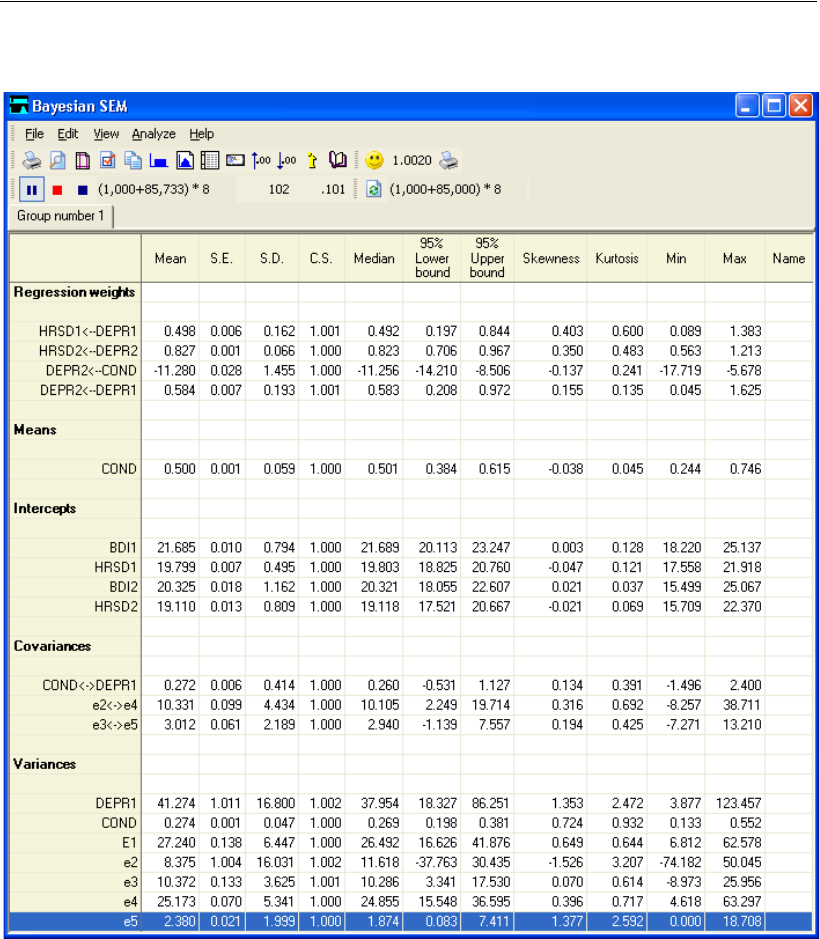The image size is (820, 939).
Task: Copy results using the copy icon
Action: point(133,160)
